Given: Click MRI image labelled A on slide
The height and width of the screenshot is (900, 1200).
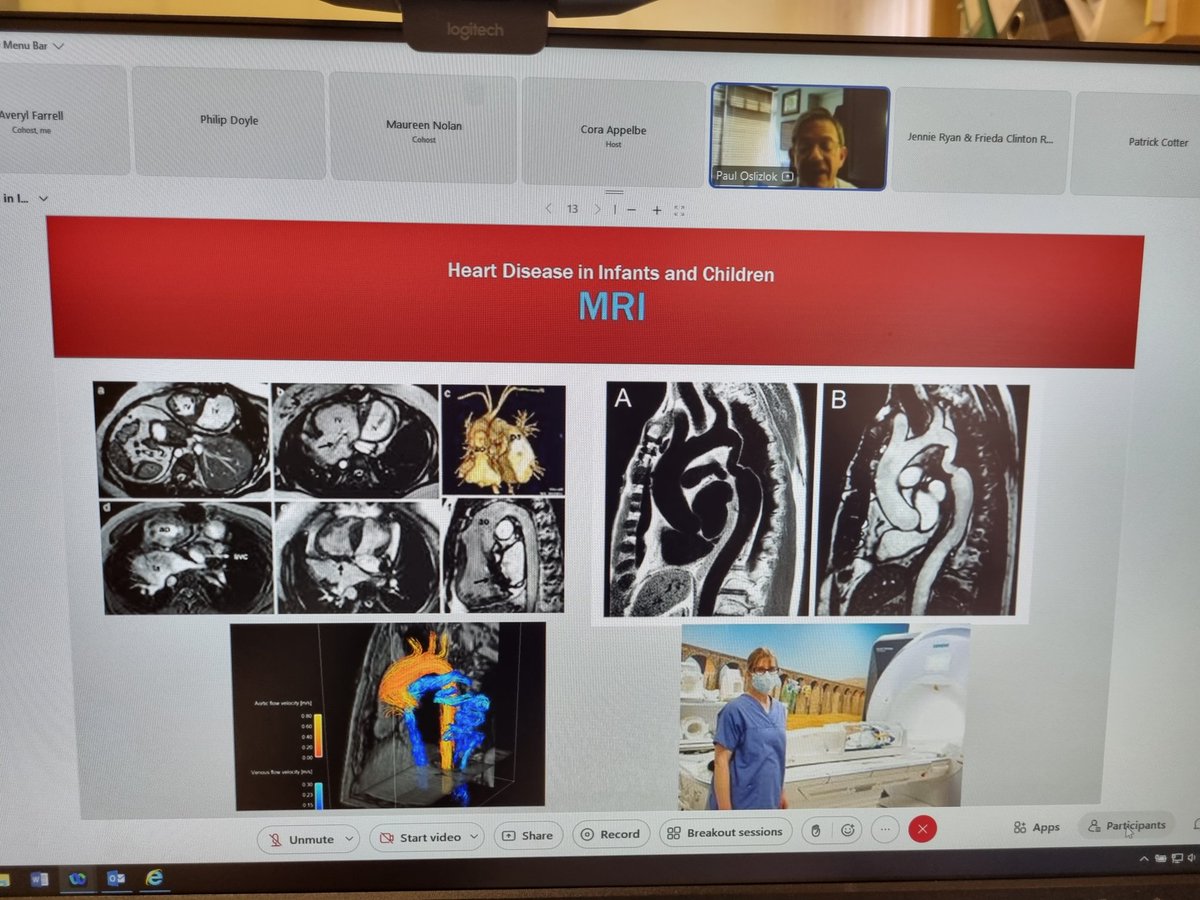Looking at the screenshot, I should pos(710,498).
